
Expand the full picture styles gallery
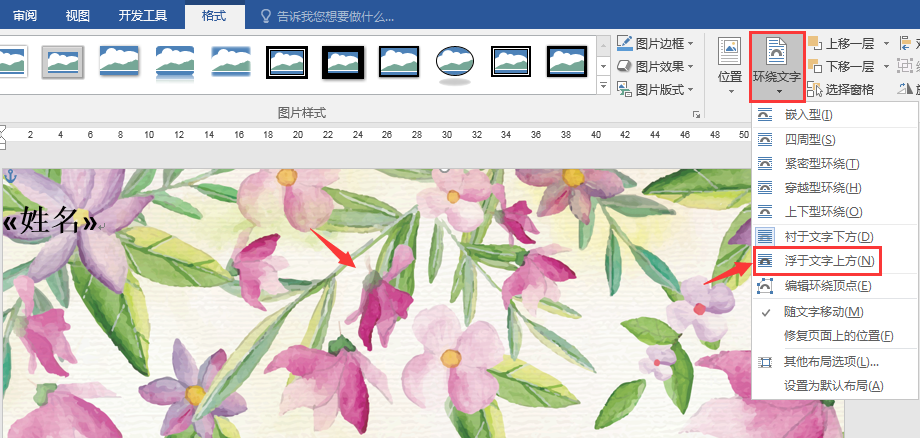tap(603, 87)
